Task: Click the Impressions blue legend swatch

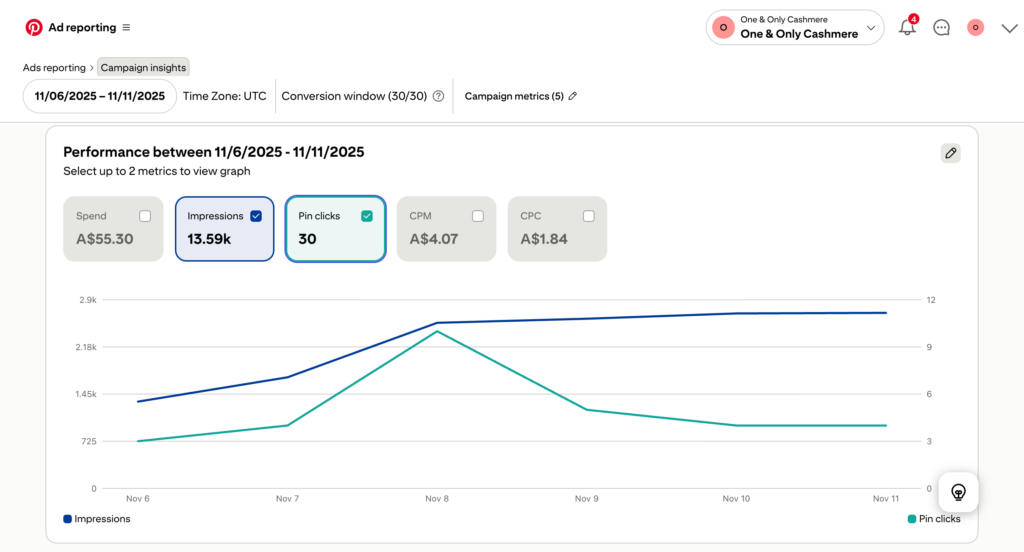Action: (68, 519)
